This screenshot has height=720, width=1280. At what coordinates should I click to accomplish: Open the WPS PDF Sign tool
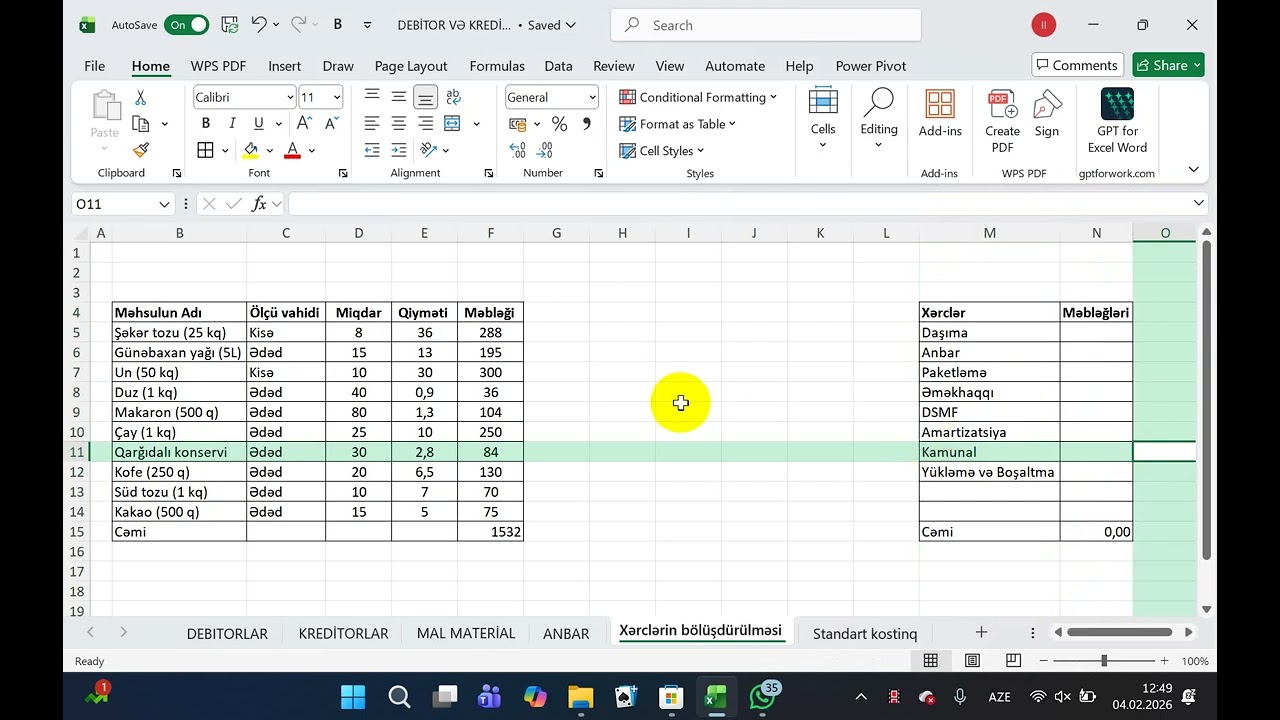point(1047,114)
